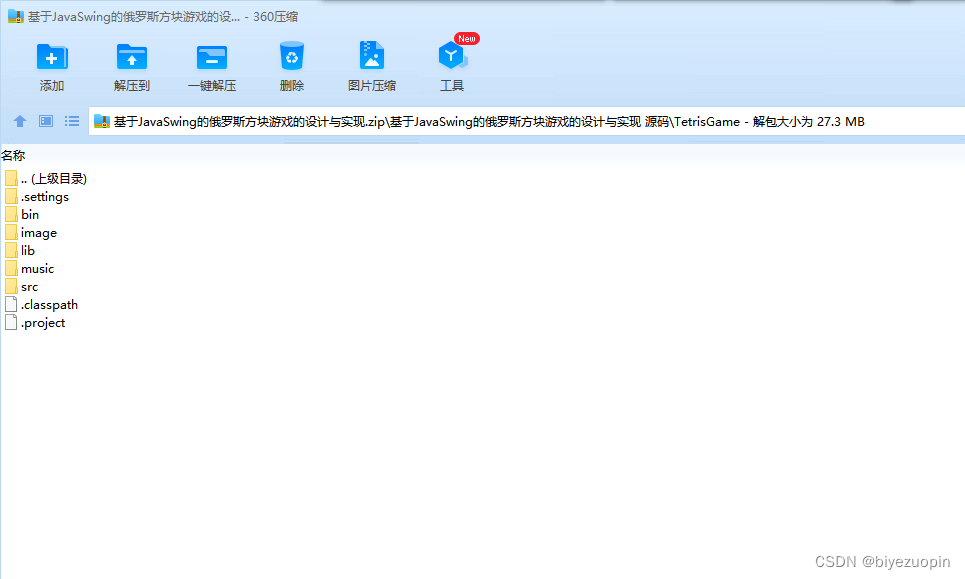Click the 一键解压 one-click extract icon
The image size is (965, 579).
tap(211, 62)
